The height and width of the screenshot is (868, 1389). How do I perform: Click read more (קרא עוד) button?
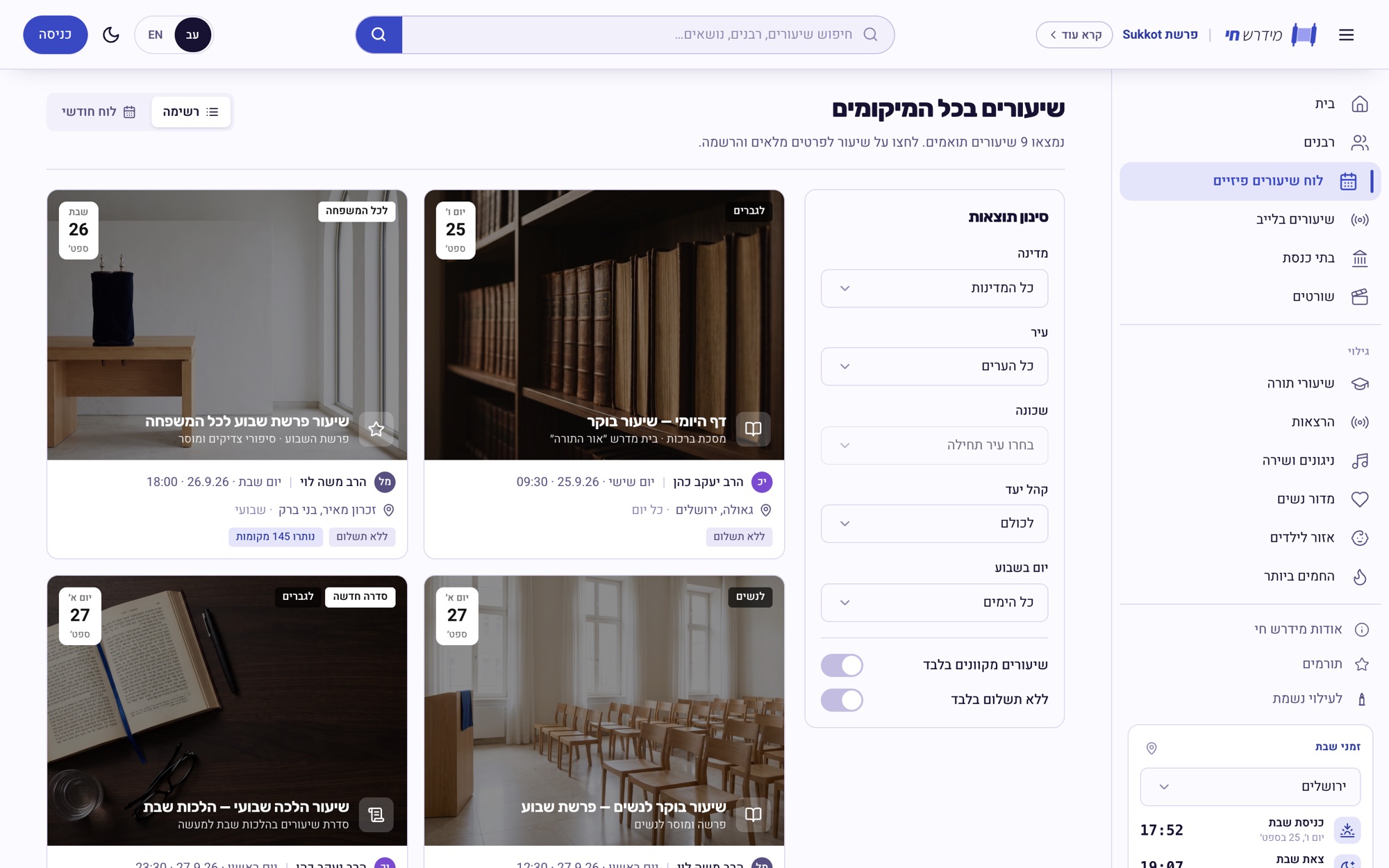[x=1074, y=35]
